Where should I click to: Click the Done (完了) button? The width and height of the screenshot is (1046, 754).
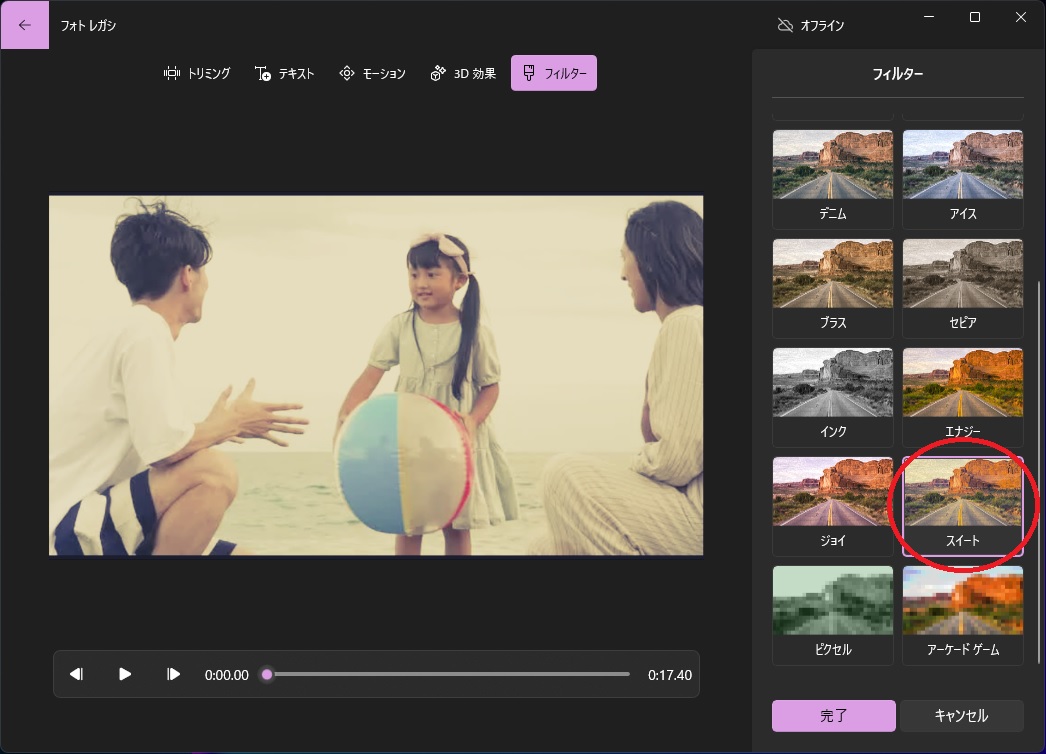coord(833,715)
